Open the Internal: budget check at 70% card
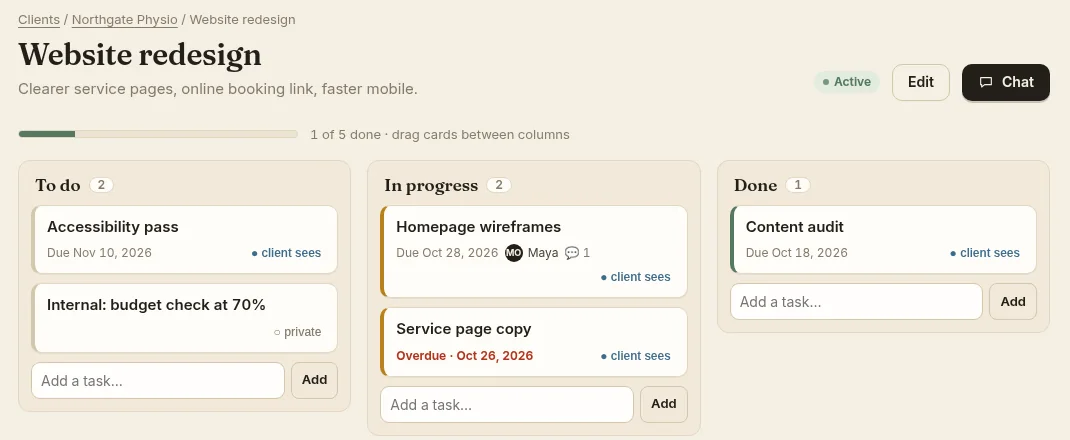1070x440 pixels. pyautogui.click(x=184, y=318)
